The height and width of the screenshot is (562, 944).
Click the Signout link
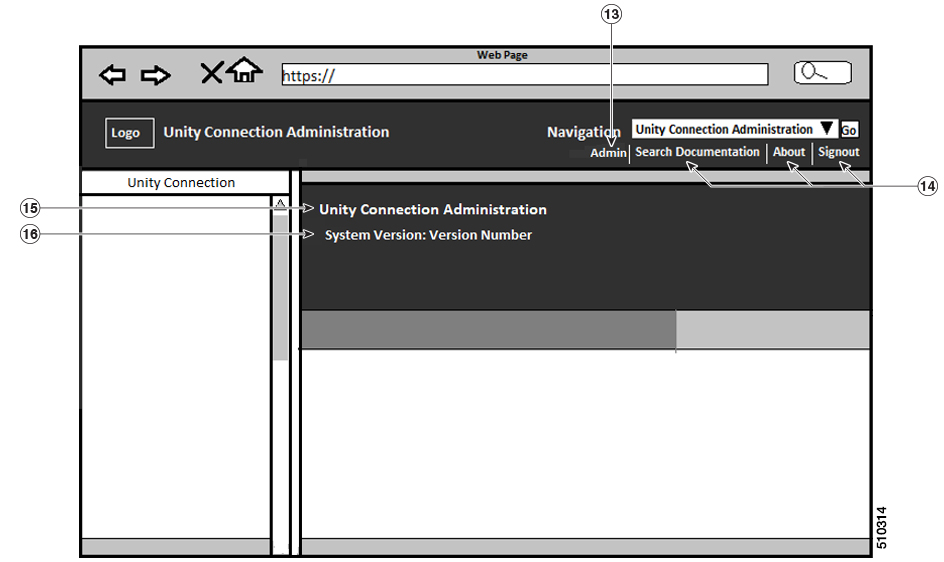point(839,152)
